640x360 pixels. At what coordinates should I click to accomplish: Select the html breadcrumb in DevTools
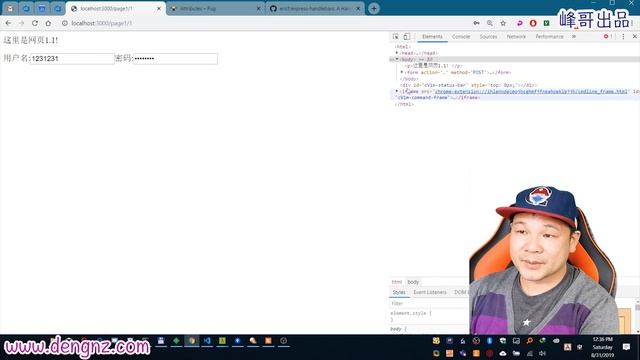pos(396,282)
